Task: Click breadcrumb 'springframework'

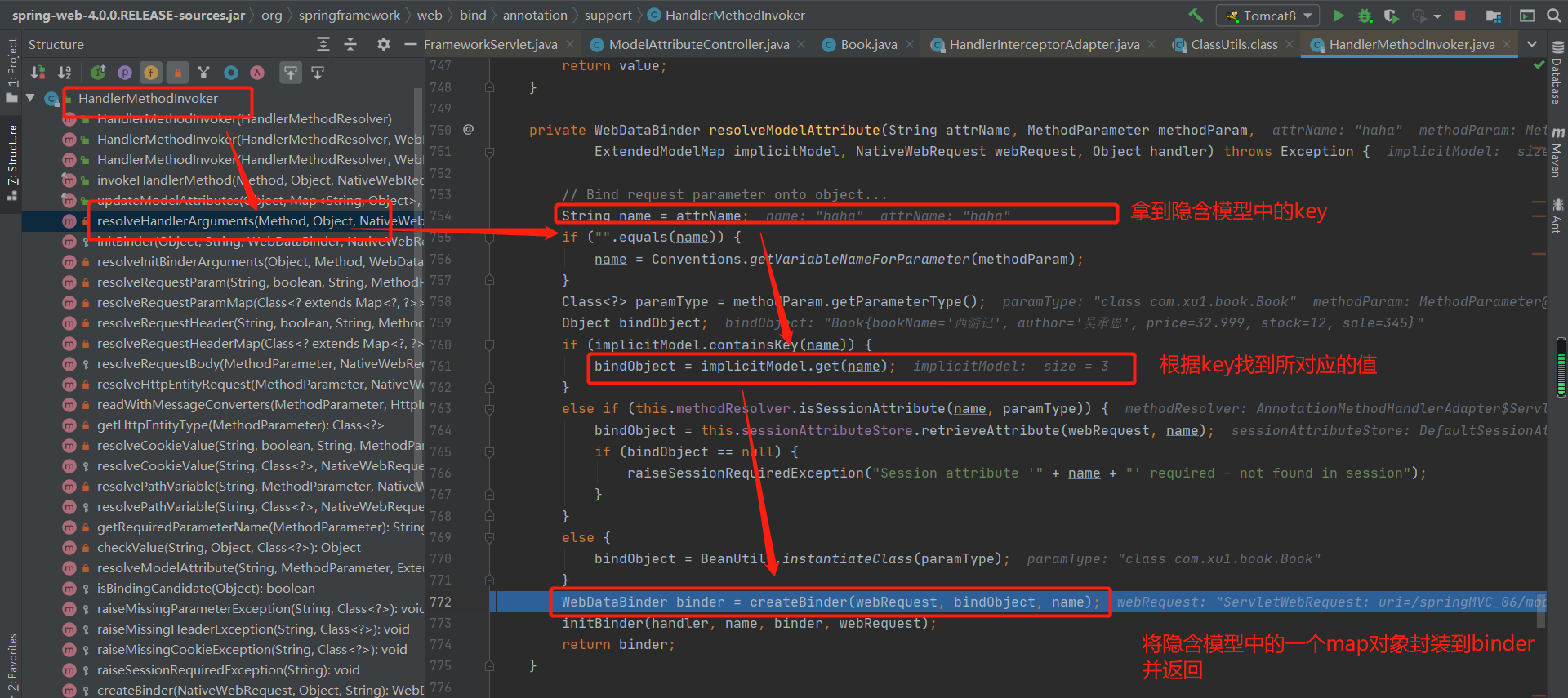Action: (x=350, y=15)
